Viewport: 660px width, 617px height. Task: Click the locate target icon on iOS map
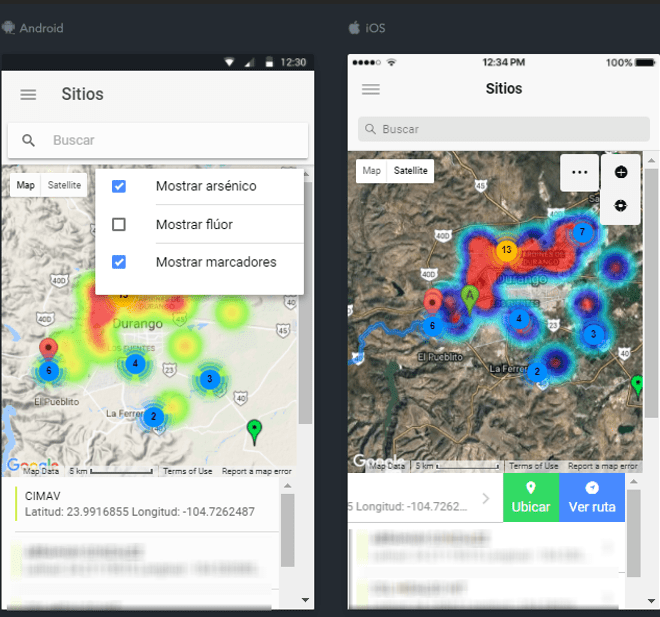(621, 205)
